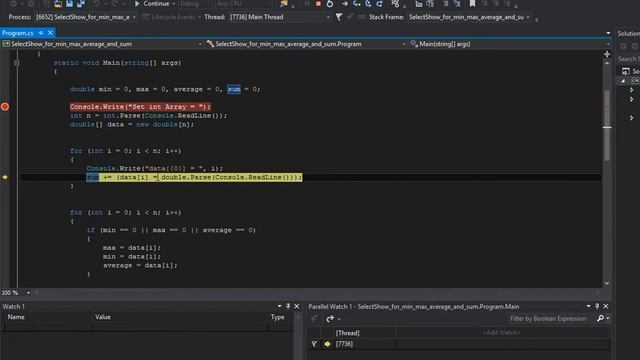Viewport: 640px width, 360px height.
Task: Restart debugging with the circular arrow icon
Action: [330, 4]
